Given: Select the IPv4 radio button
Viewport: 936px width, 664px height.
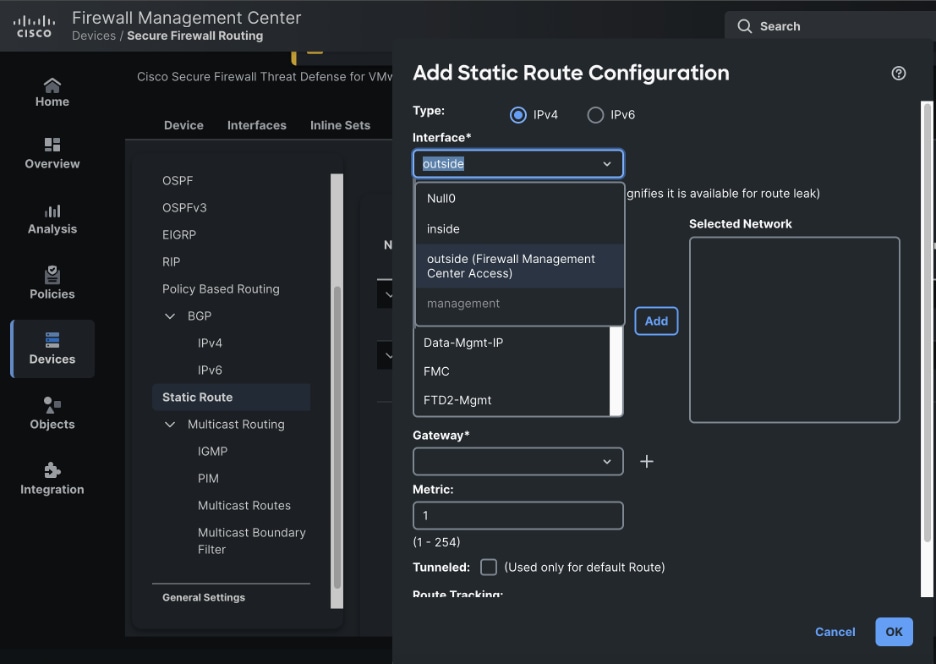Looking at the screenshot, I should click(518, 115).
